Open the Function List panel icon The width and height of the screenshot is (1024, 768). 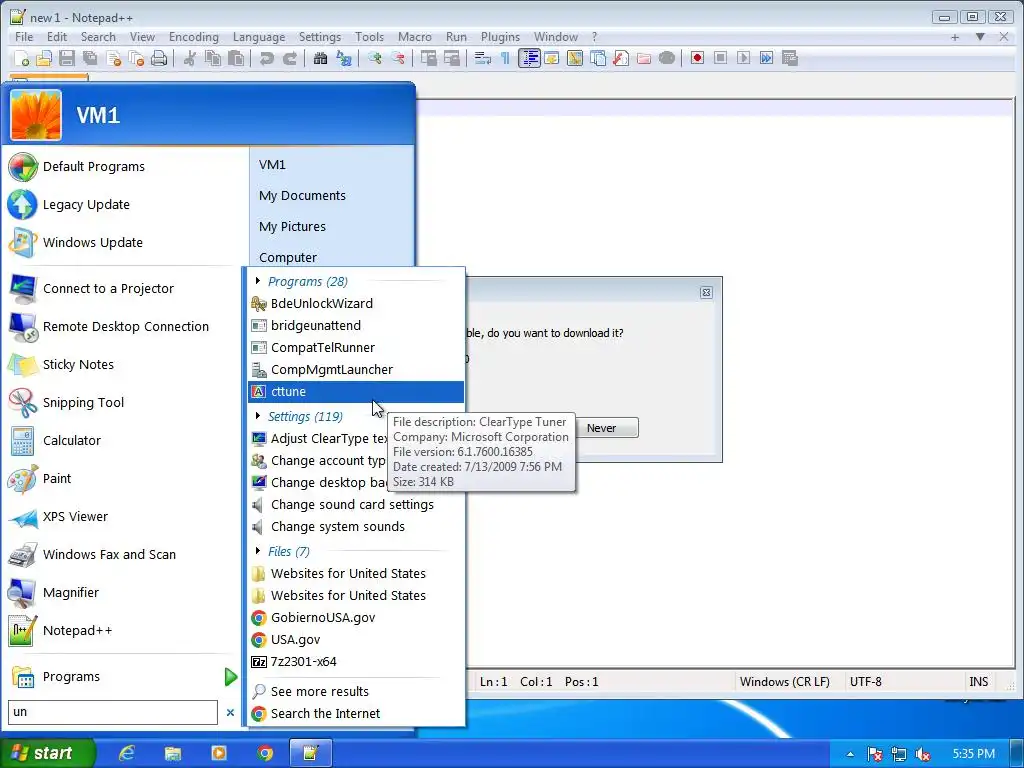[x=620, y=59]
